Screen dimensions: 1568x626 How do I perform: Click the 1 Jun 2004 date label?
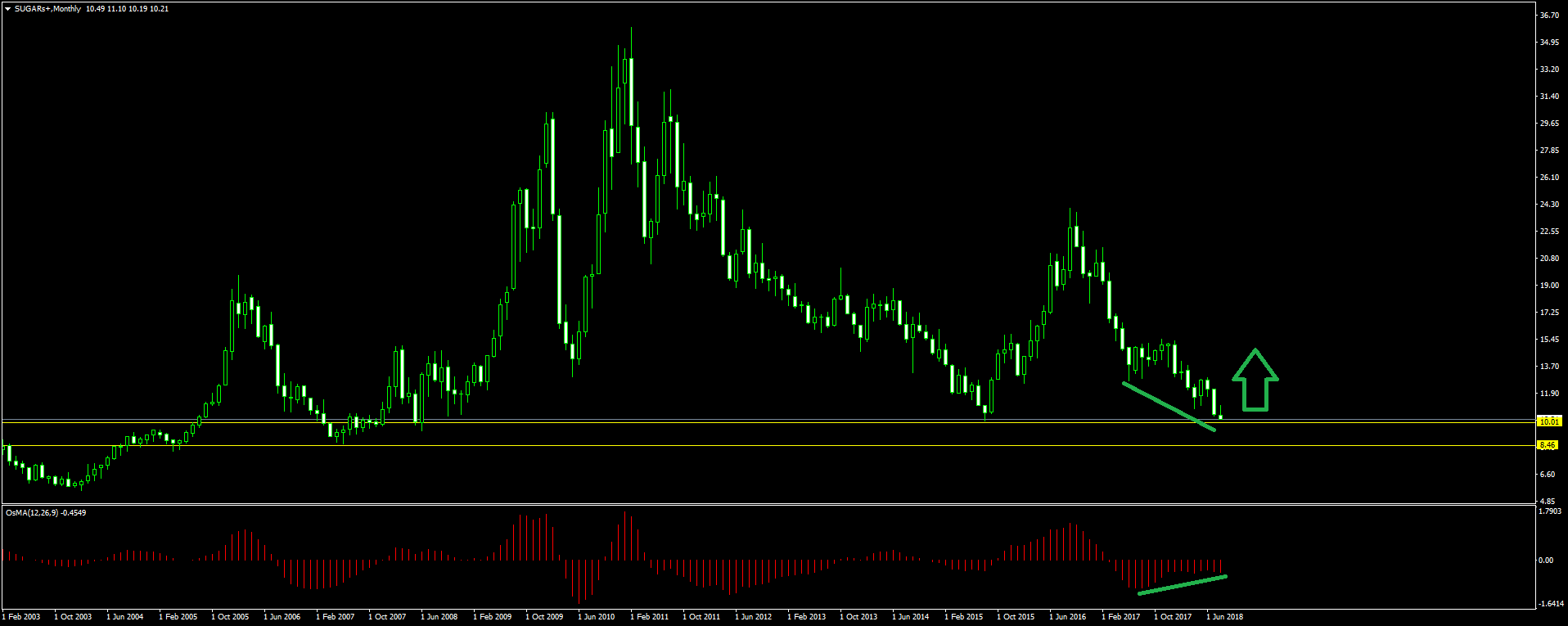(x=126, y=617)
